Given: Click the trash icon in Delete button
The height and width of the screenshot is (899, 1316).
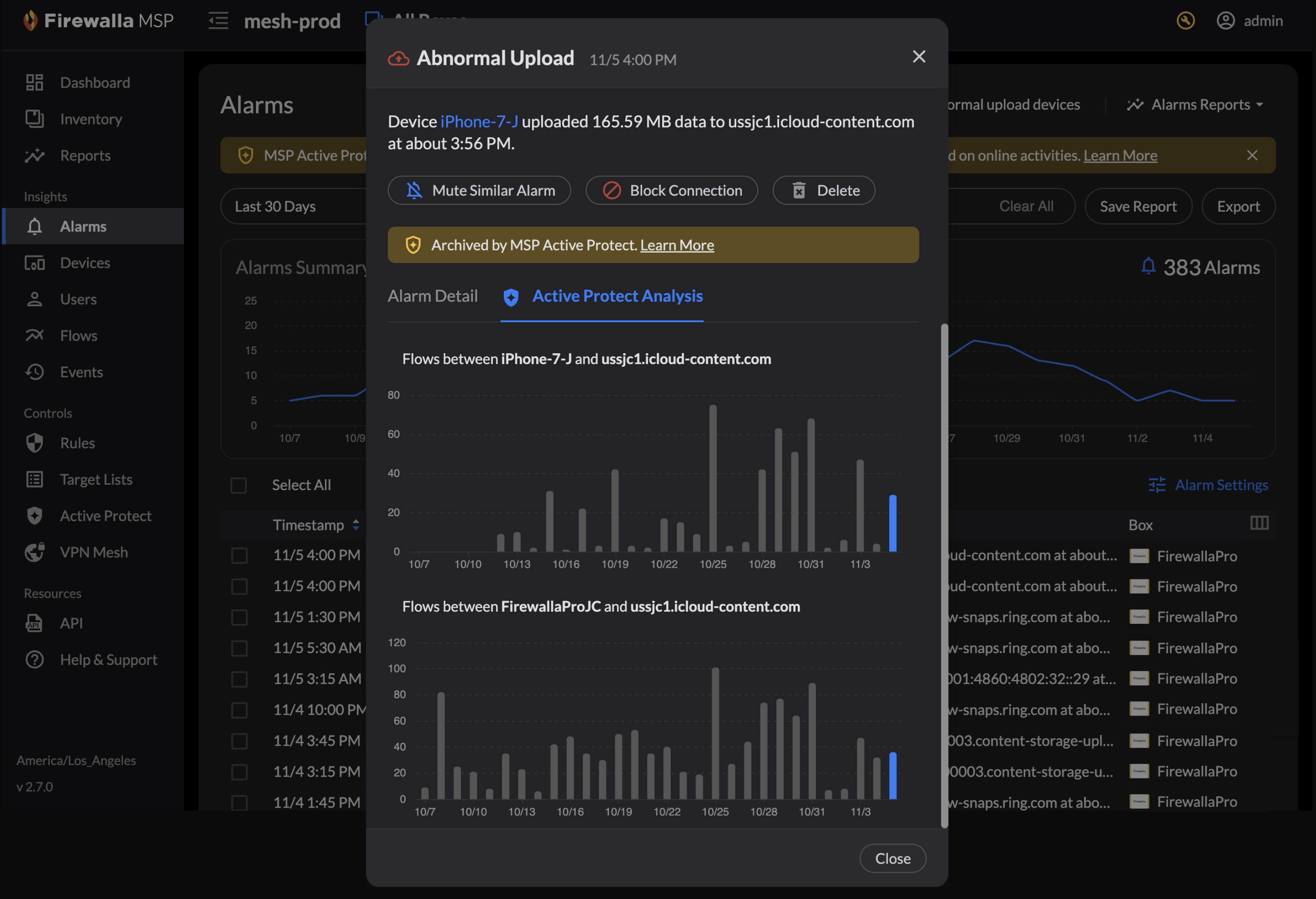Looking at the screenshot, I should coord(798,190).
